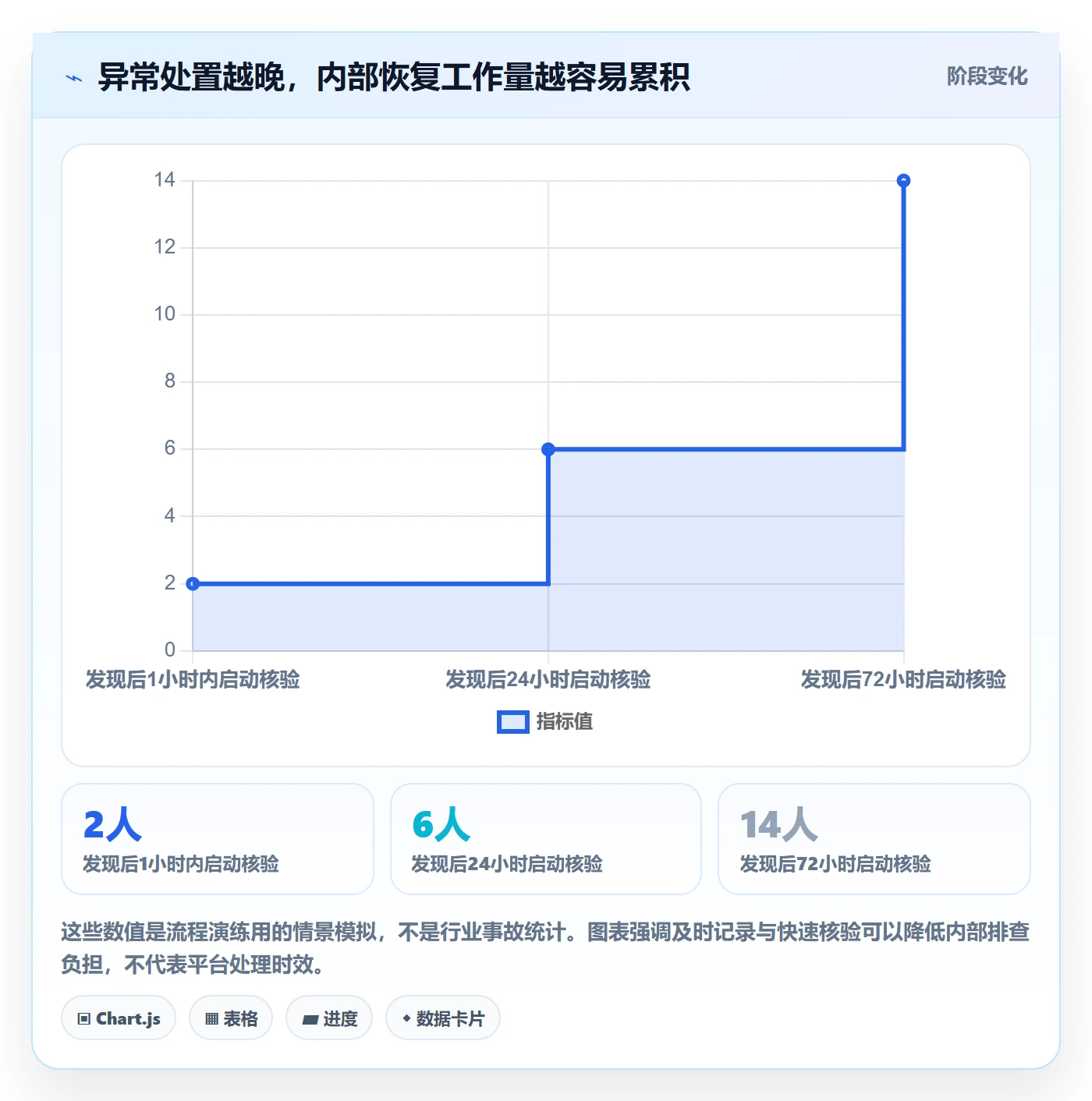Image resolution: width=1092 pixels, height=1101 pixels.
Task: Open the 2人 data card
Action: click(218, 839)
